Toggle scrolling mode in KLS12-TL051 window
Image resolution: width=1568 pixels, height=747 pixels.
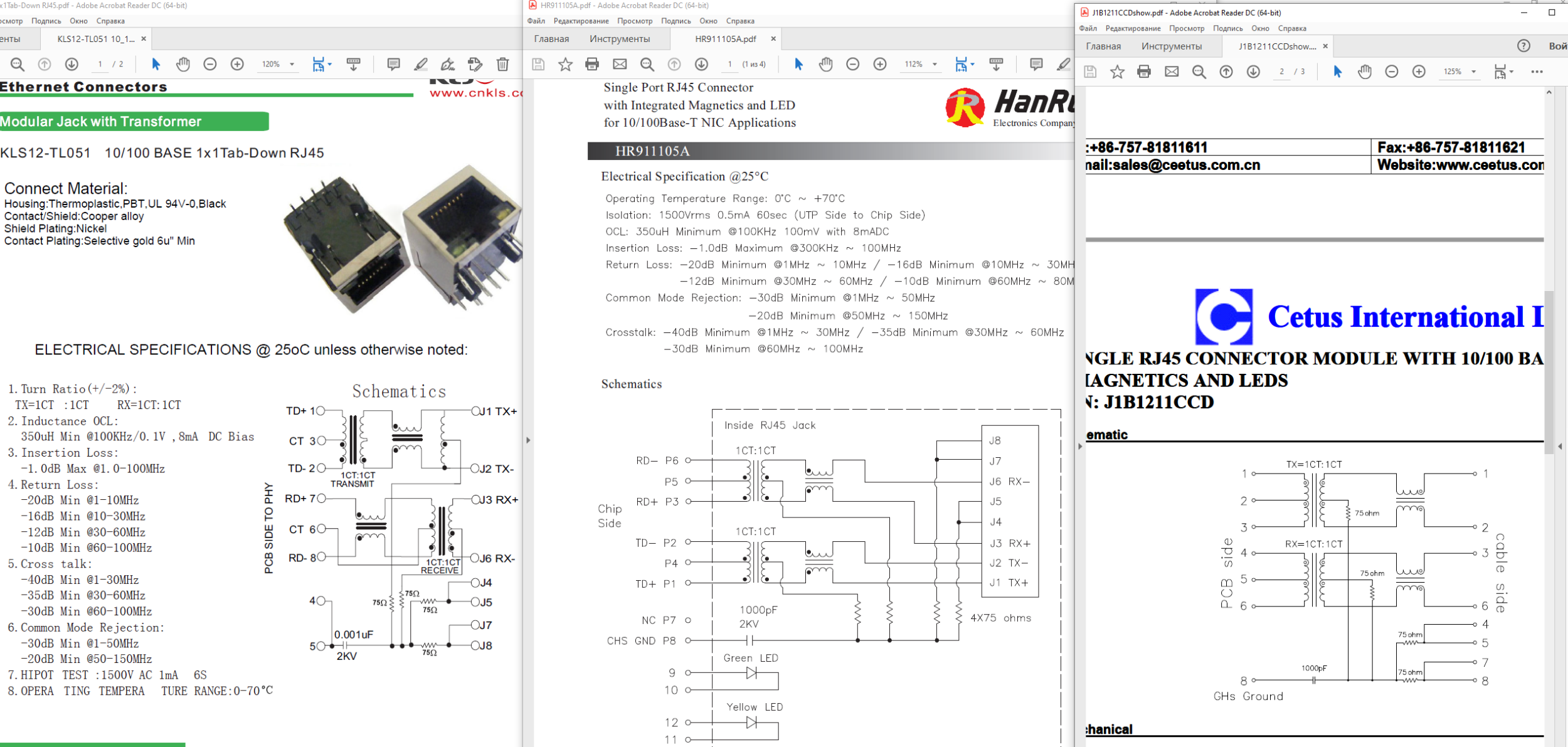pyautogui.click(x=354, y=64)
